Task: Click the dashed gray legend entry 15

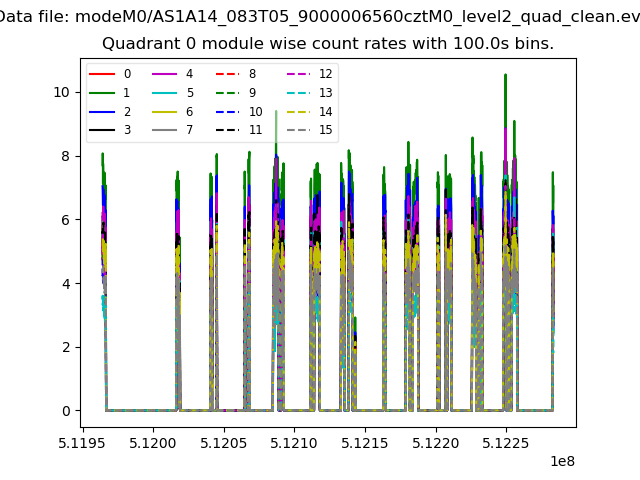Action: pyautogui.click(x=297, y=130)
